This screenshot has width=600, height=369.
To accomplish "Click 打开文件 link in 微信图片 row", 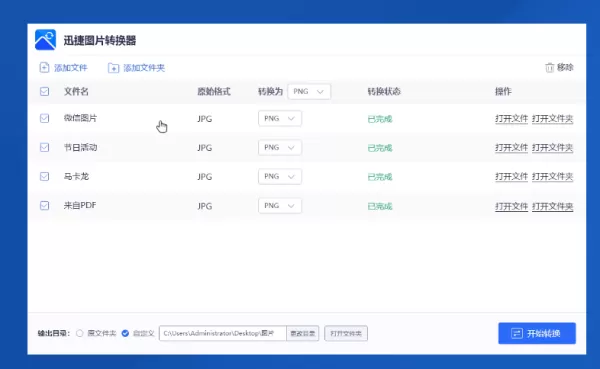I will click(x=511, y=119).
